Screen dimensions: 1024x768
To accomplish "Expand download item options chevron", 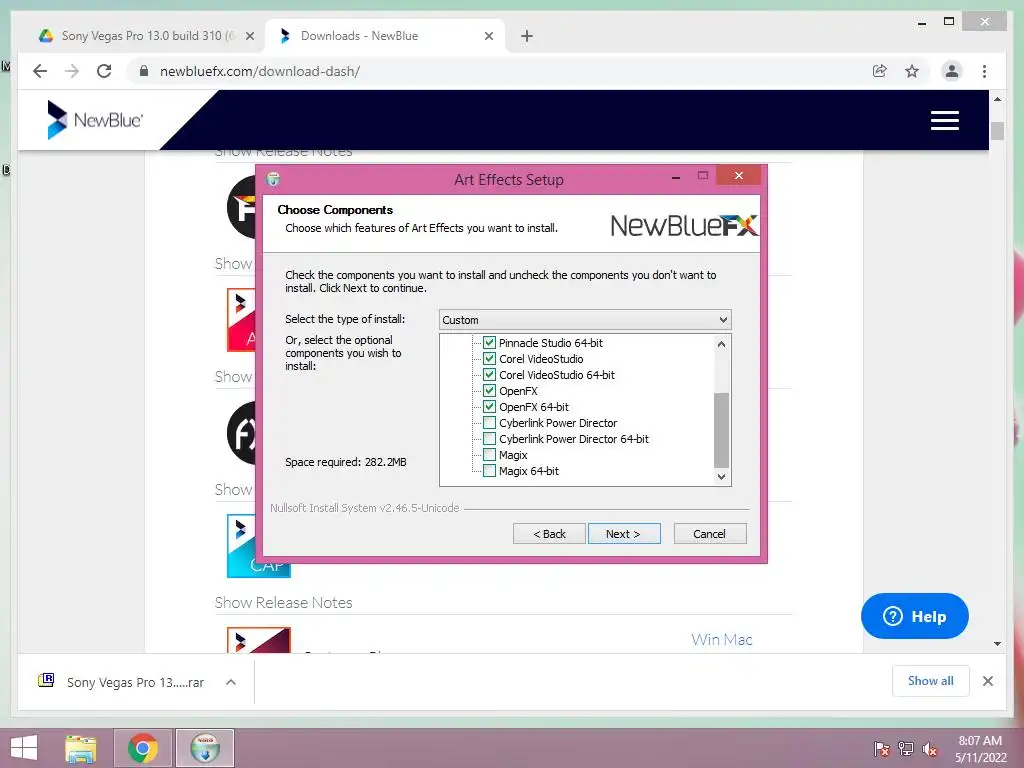I will [x=231, y=682].
